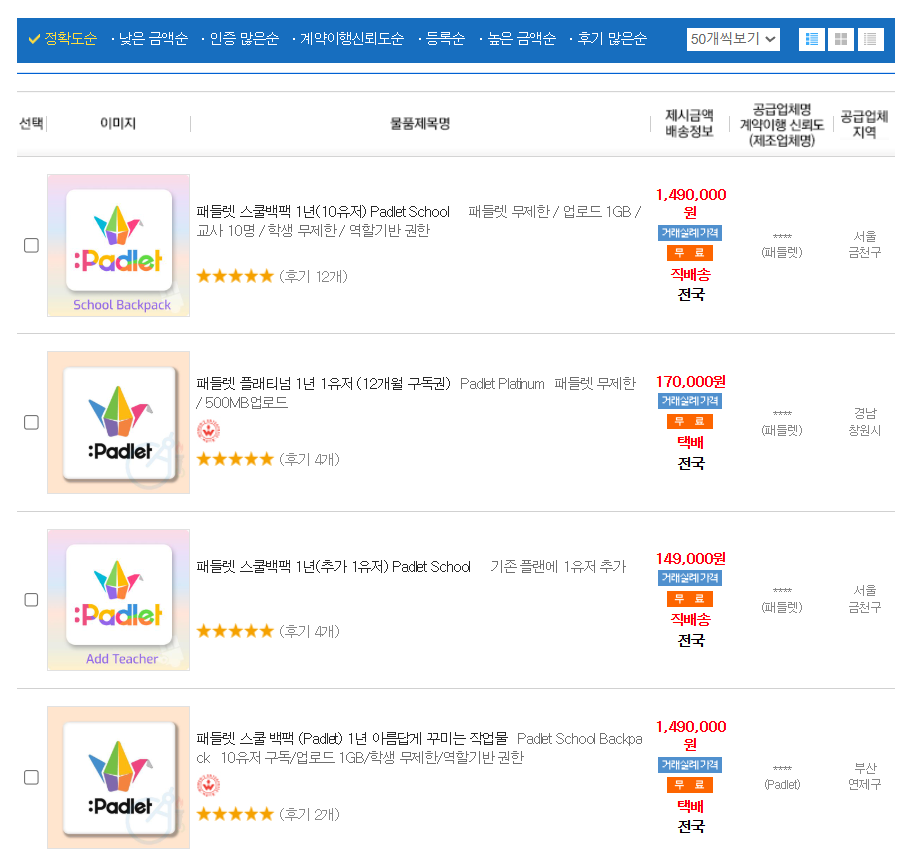Click 거래실례가격 badge on 149,000원 item
The width and height of the screenshot is (913, 862).
click(x=690, y=578)
